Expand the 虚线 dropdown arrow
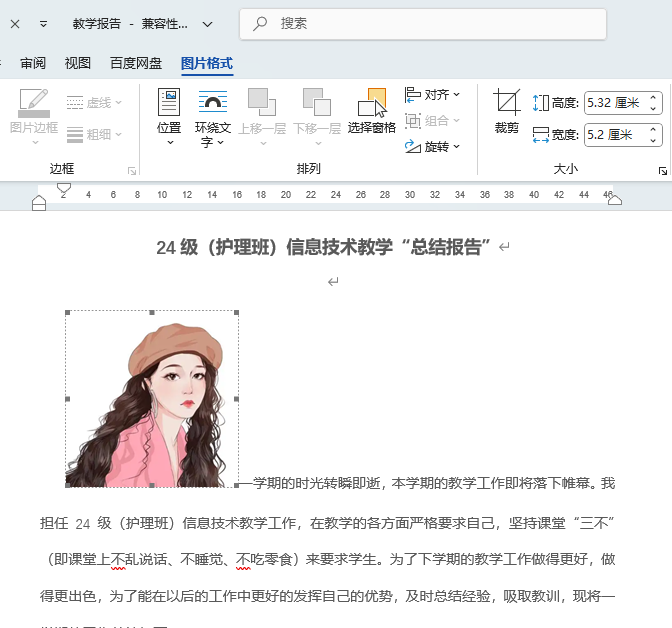The width and height of the screenshot is (672, 628). 118,103
